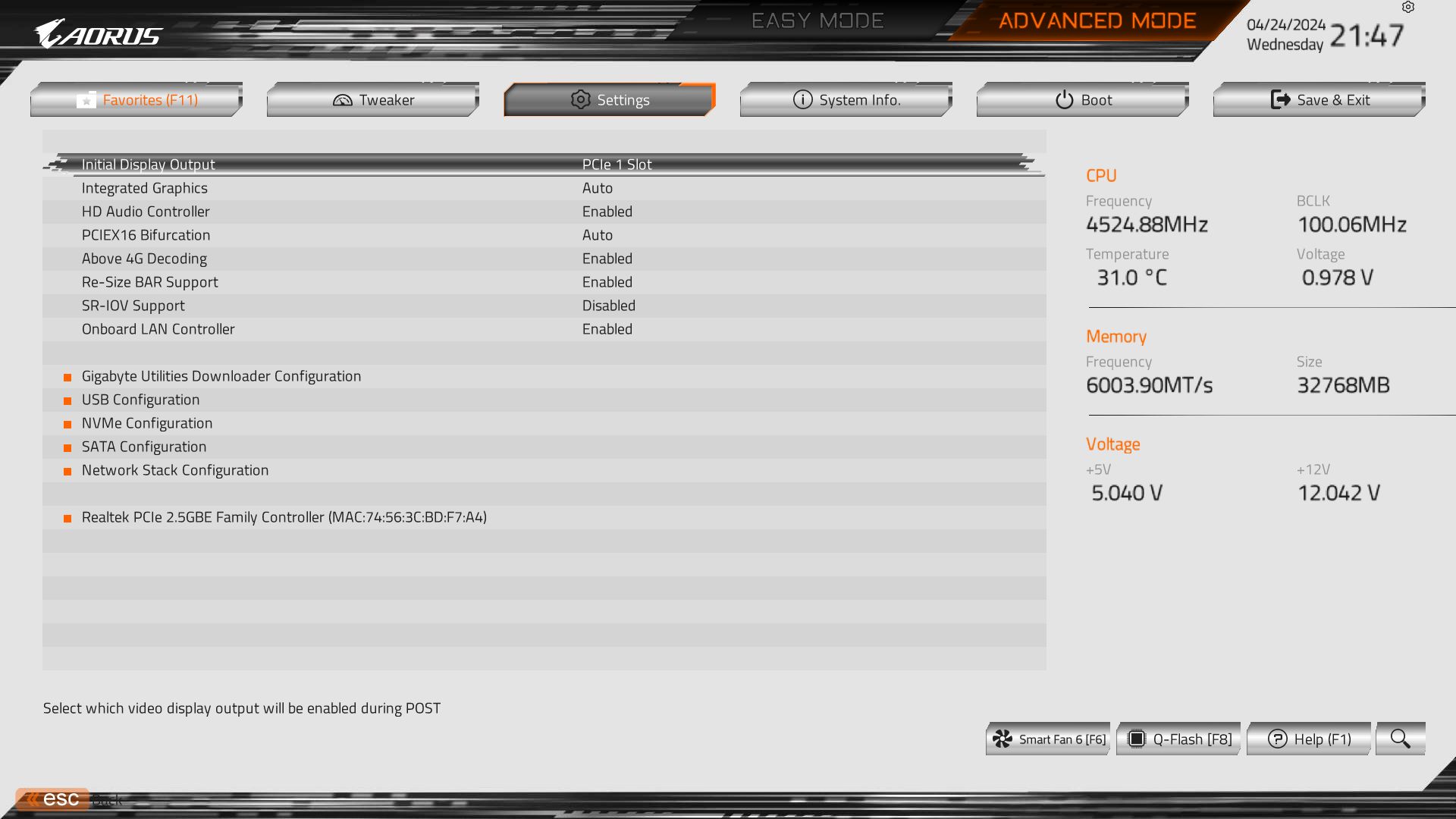Open the Tweaker settings panel
Screen dimensions: 1456x819
click(373, 99)
